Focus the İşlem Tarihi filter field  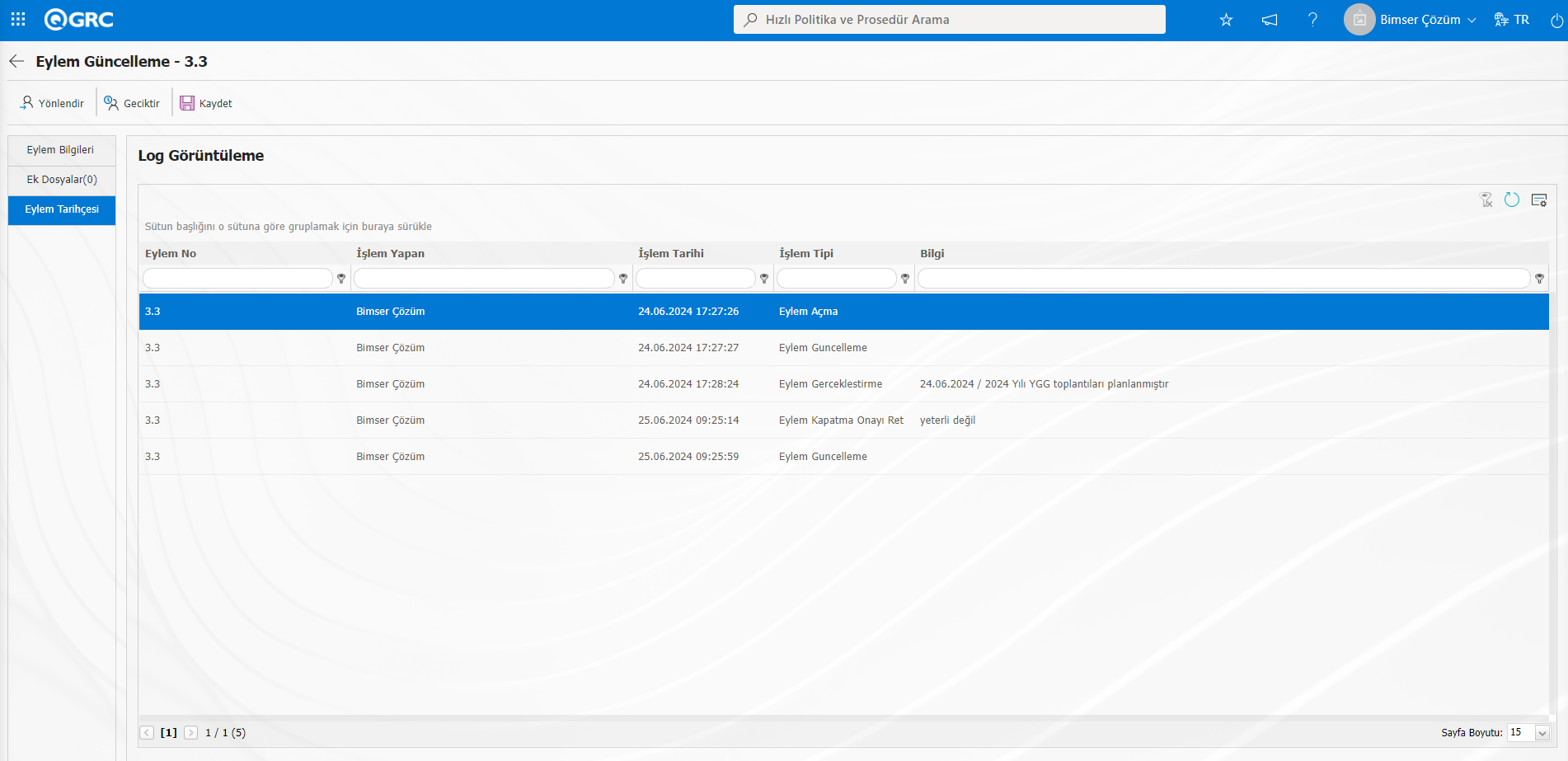(696, 279)
